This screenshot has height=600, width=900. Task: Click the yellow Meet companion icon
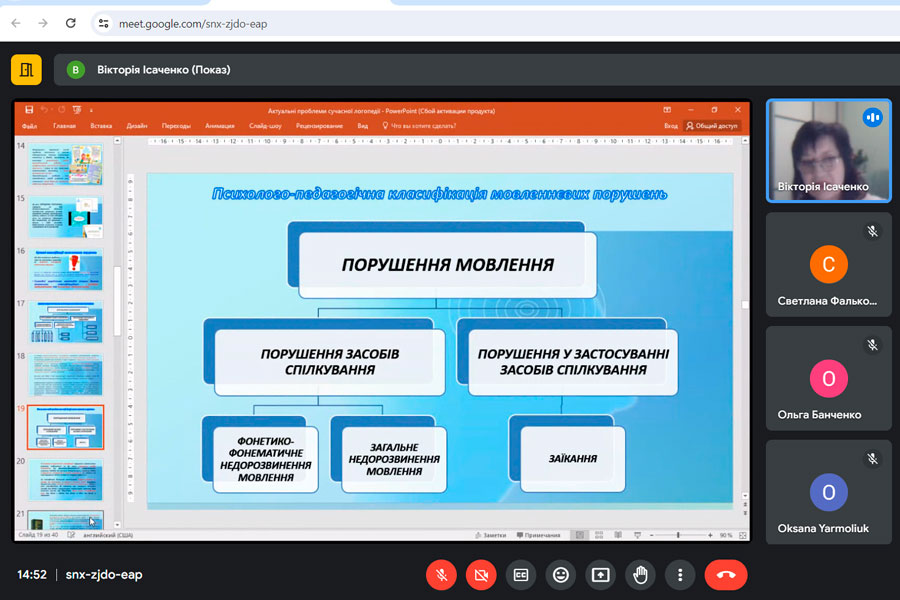pos(26,69)
